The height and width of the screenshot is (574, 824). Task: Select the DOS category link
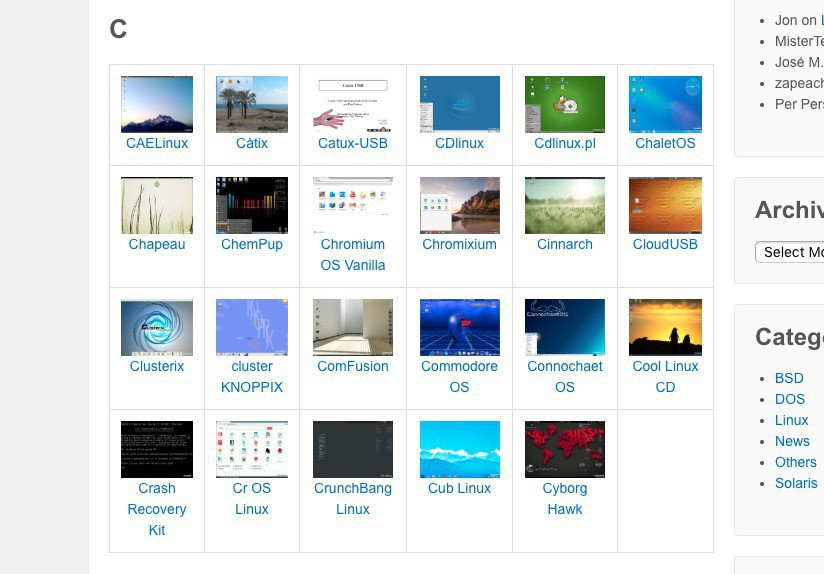coord(790,399)
